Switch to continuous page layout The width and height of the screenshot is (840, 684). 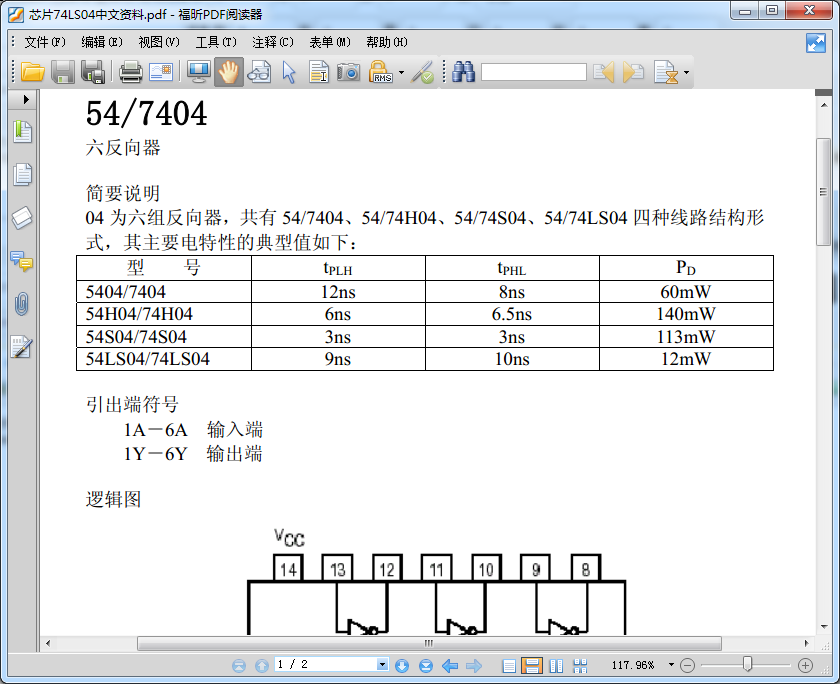(532, 666)
